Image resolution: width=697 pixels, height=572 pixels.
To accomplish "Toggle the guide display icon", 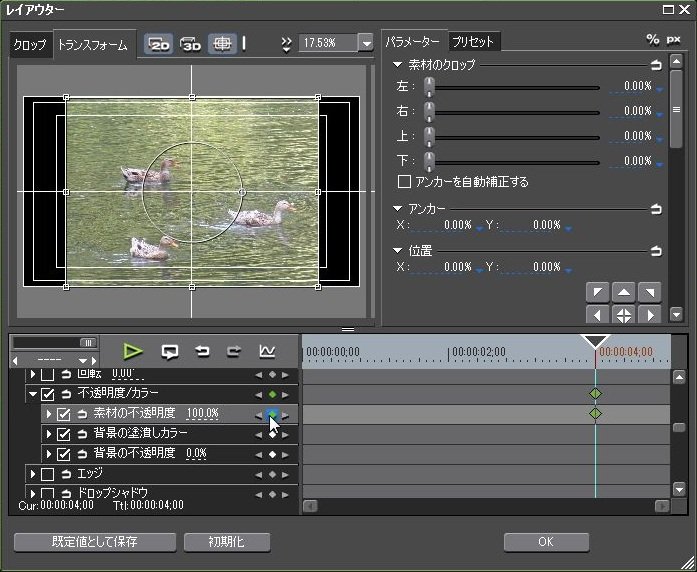I will click(222, 44).
